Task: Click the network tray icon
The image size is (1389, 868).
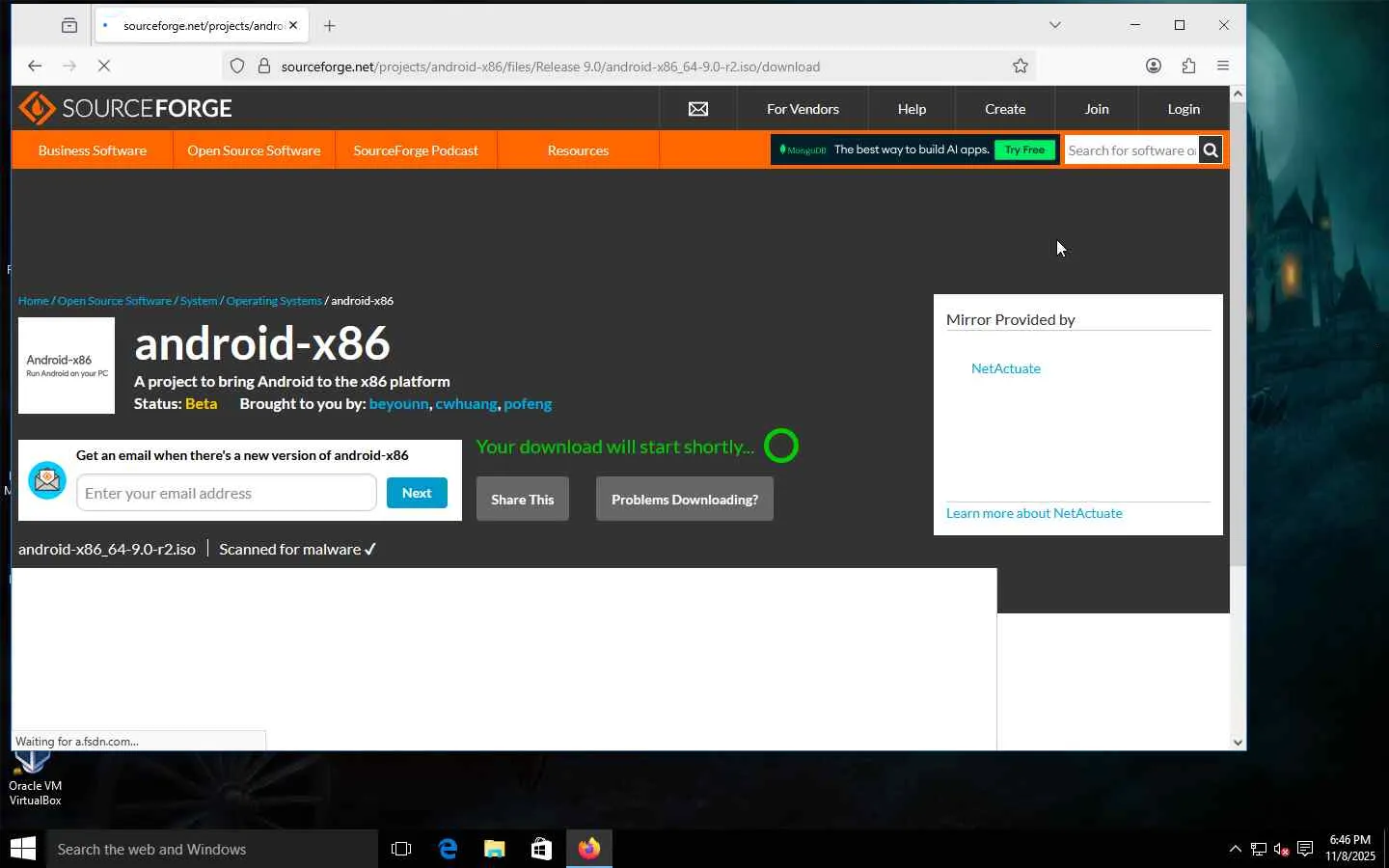Action: click(1259, 849)
